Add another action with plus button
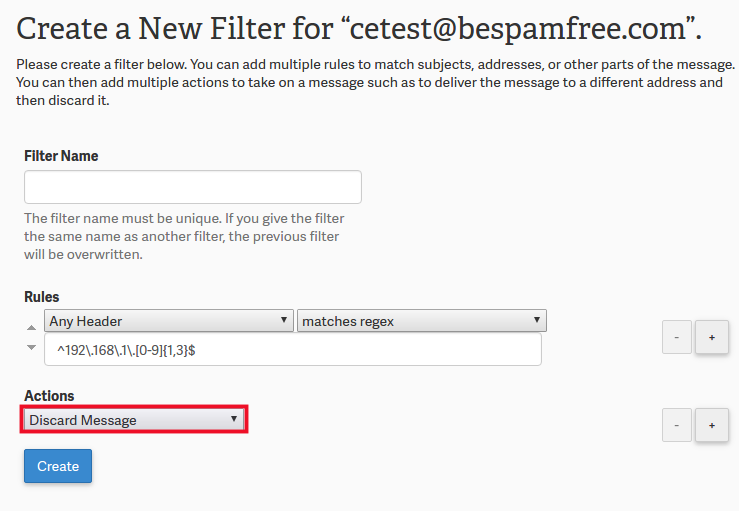 point(712,425)
